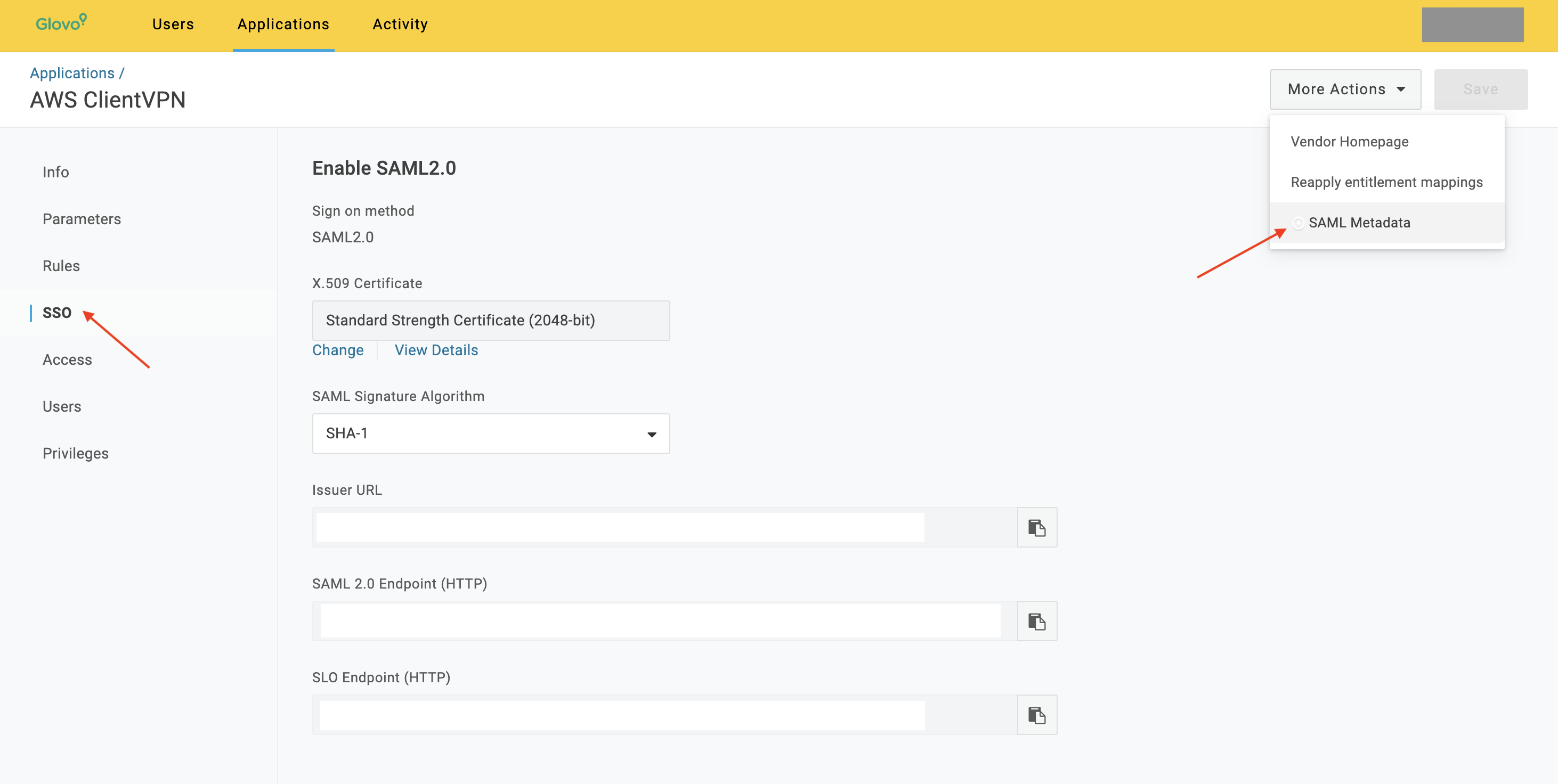The height and width of the screenshot is (784, 1558).
Task: Open View Details for the certificate
Action: click(436, 350)
